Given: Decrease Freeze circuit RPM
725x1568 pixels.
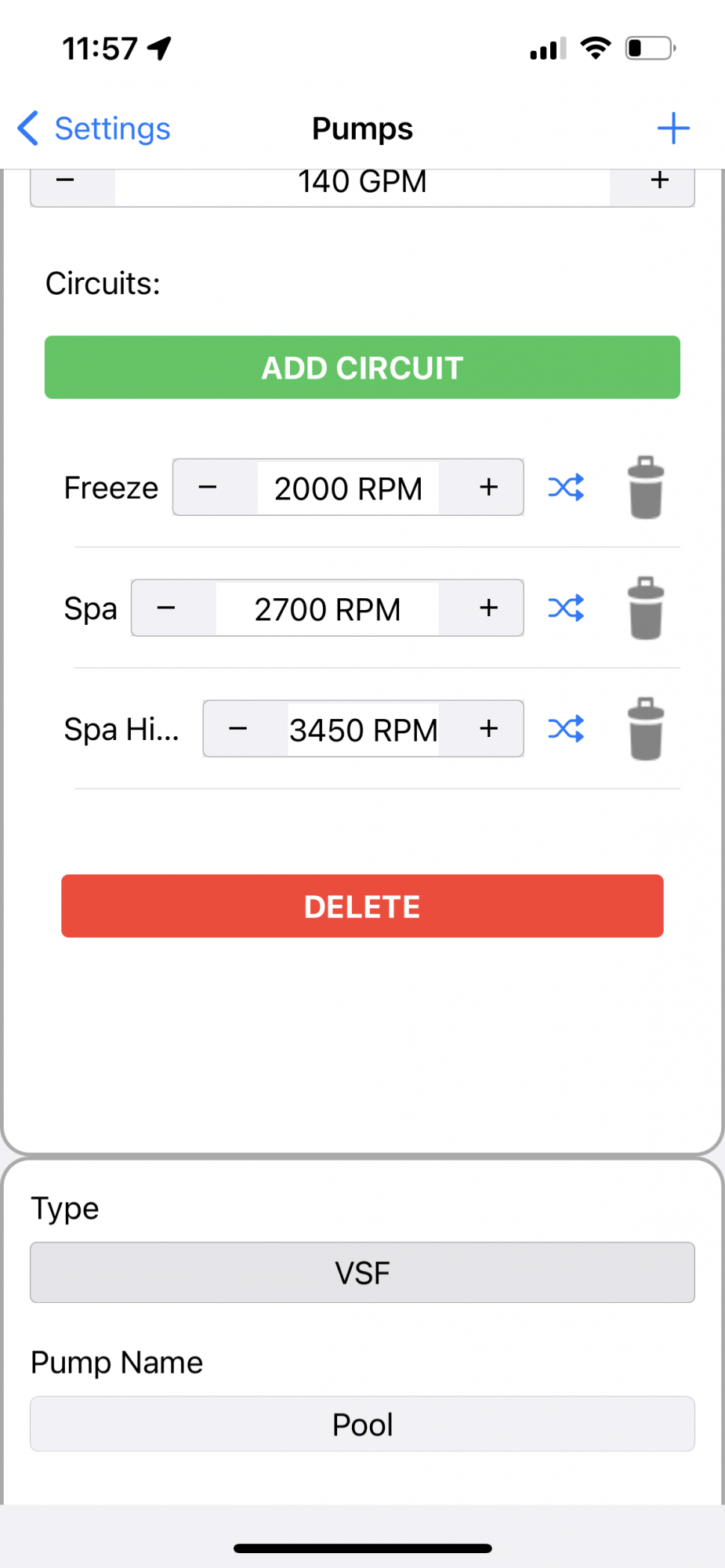Looking at the screenshot, I should (x=208, y=487).
